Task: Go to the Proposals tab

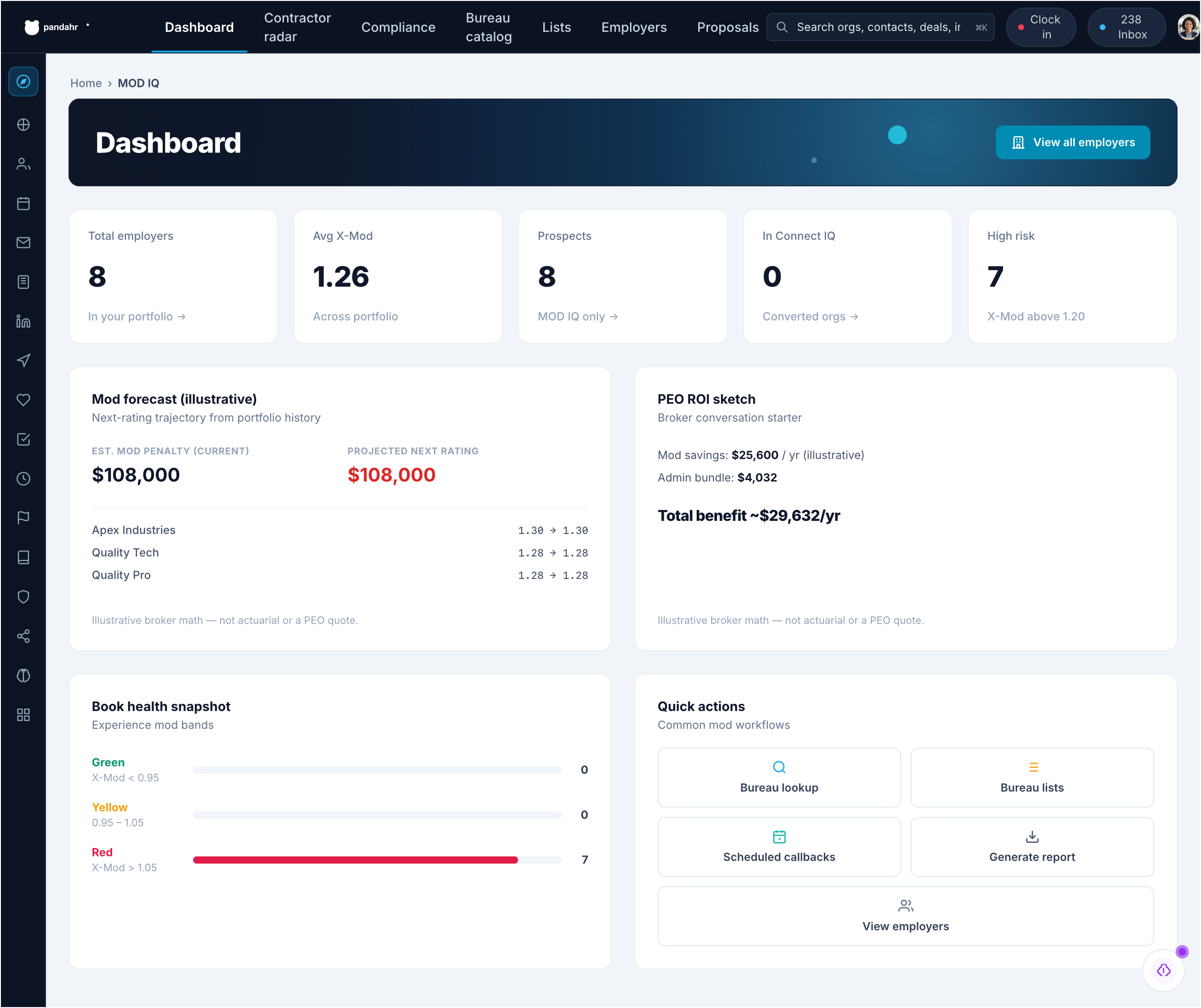Action: (728, 27)
